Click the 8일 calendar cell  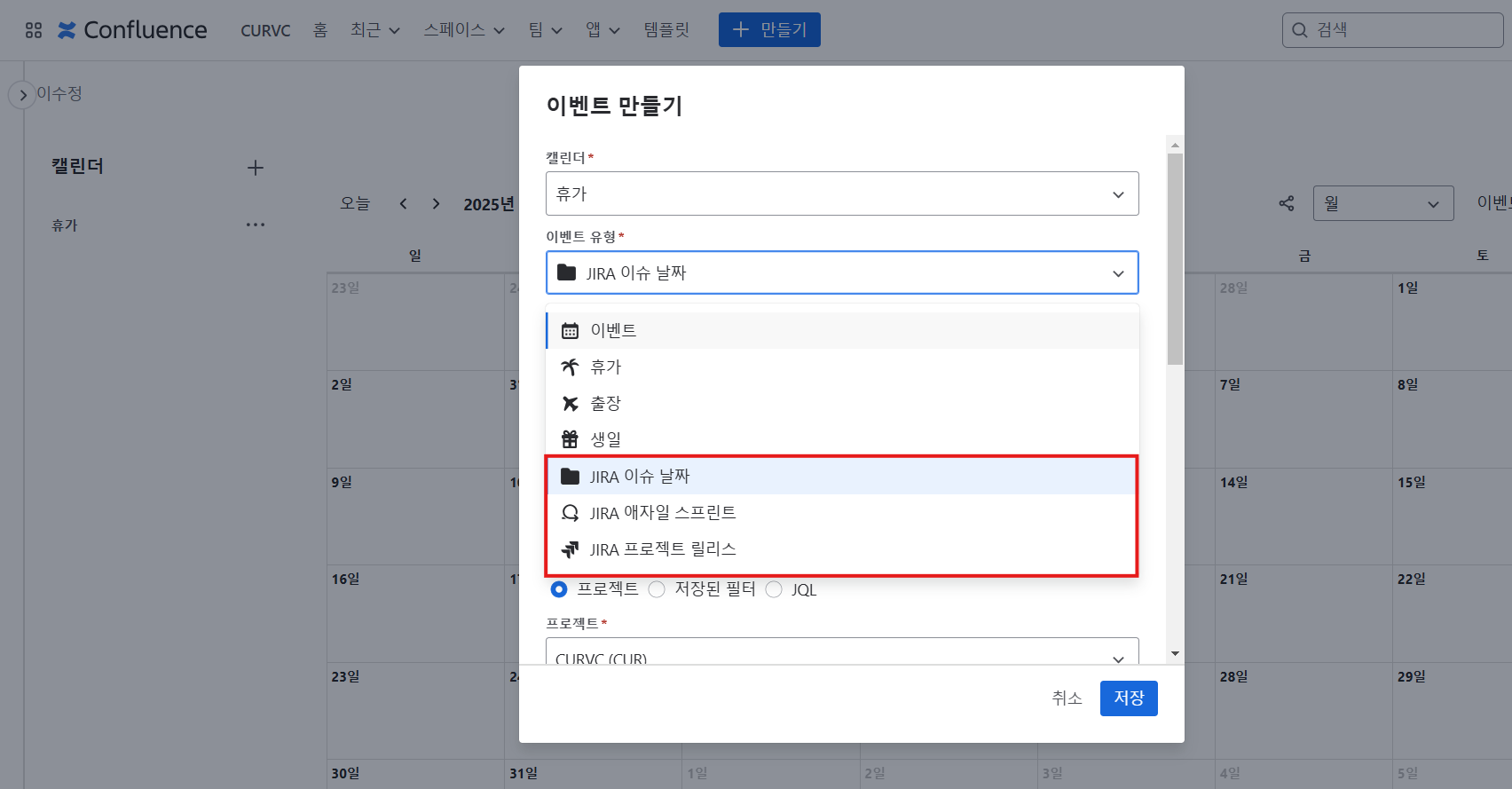pyautogui.click(x=1452, y=419)
